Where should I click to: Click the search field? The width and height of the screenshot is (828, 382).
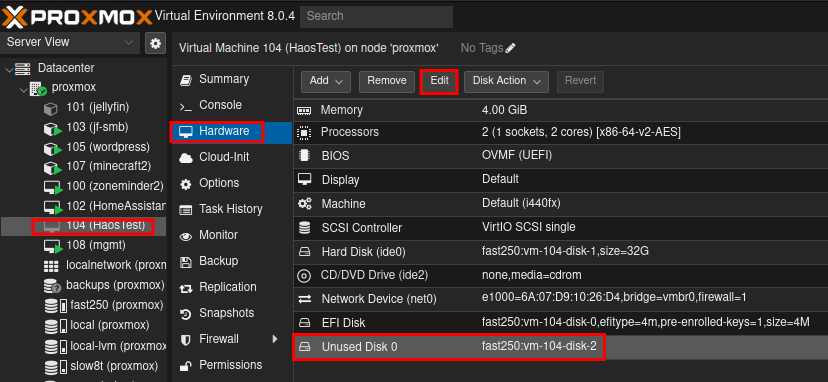(377, 16)
